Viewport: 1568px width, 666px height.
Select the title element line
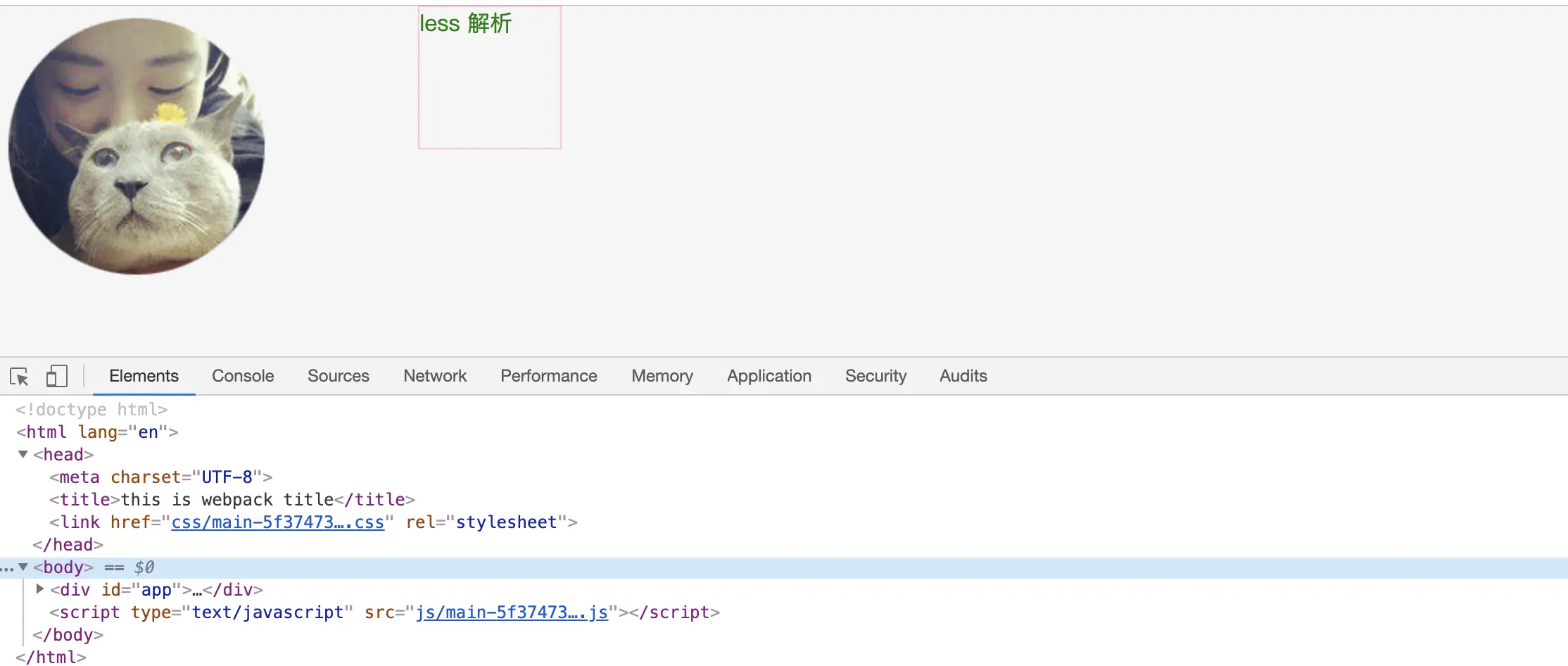pos(232,500)
